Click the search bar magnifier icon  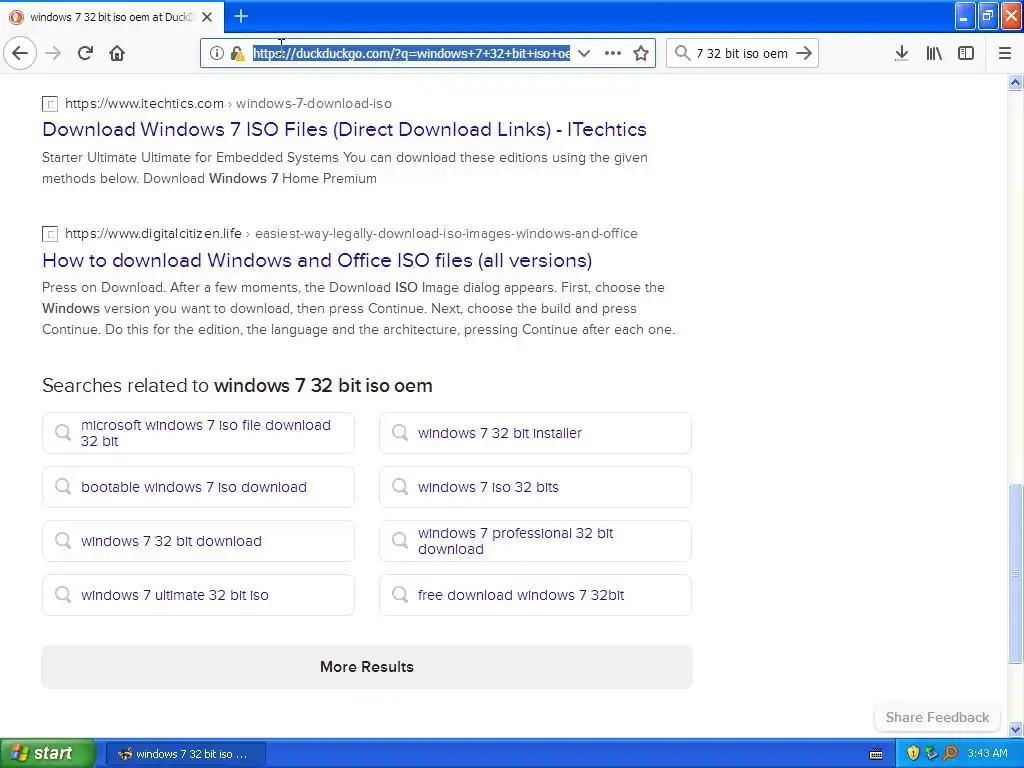click(682, 53)
